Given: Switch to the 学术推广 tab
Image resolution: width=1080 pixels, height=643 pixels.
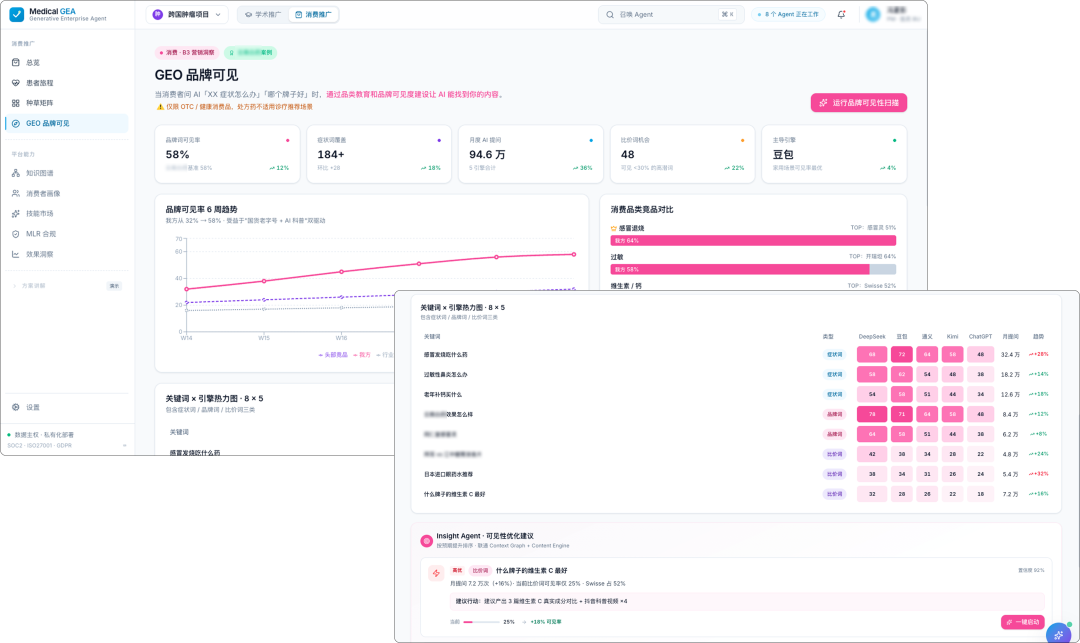Looking at the screenshot, I should [x=263, y=14].
